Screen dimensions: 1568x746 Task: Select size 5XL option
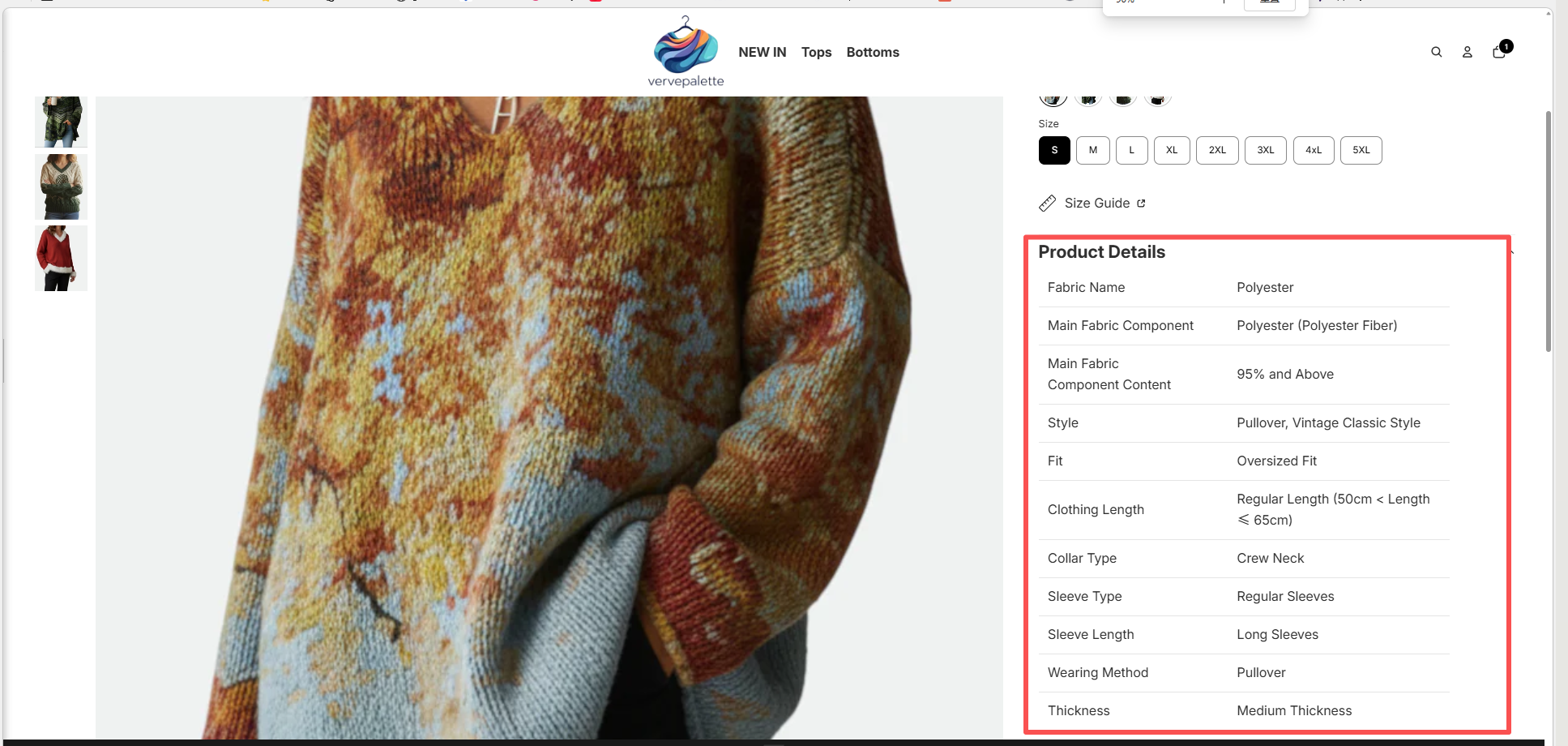pos(1361,150)
